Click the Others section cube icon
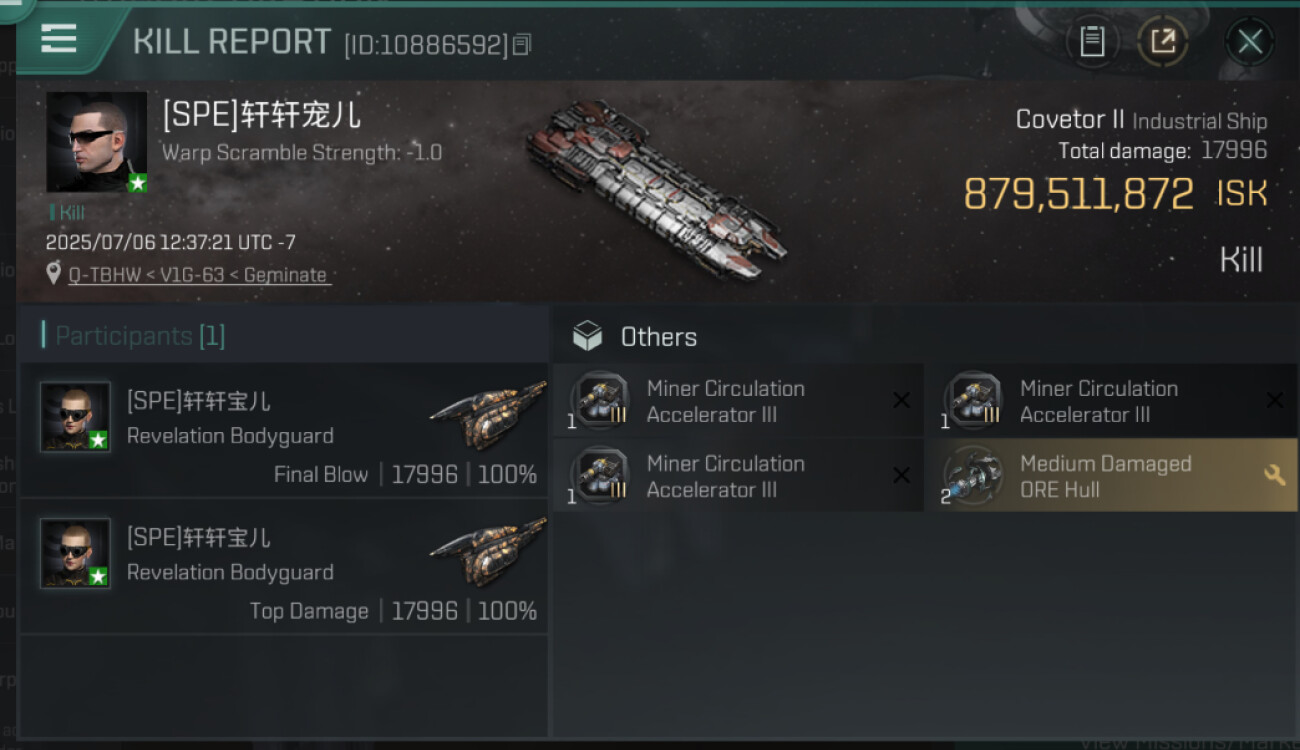1300x750 pixels. 587,337
